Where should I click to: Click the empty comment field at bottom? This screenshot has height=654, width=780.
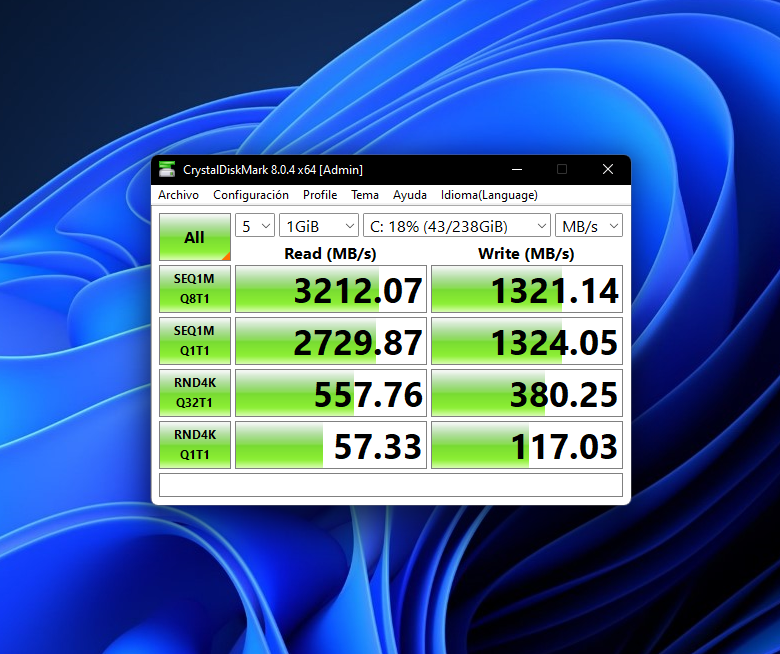390,485
